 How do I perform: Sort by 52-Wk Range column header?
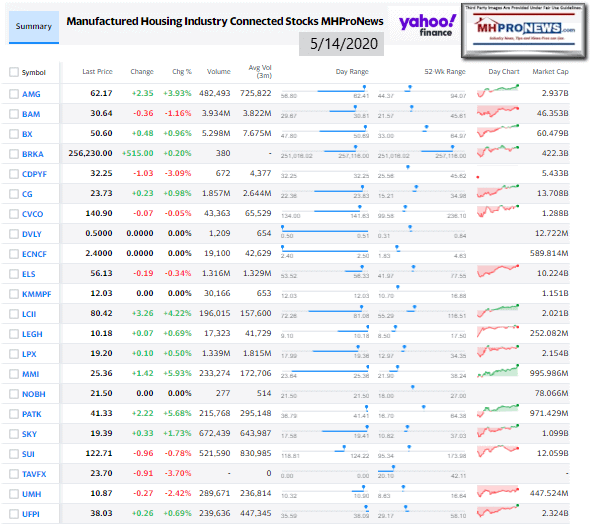(x=445, y=72)
